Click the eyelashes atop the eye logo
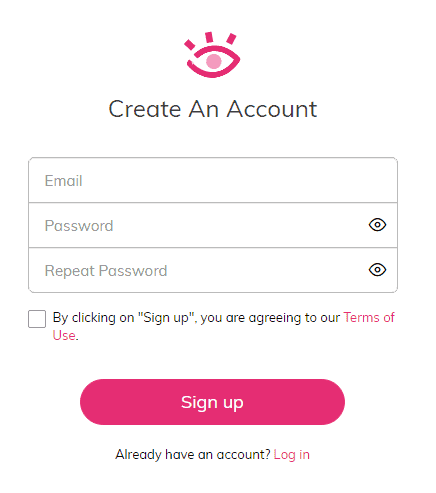Viewport: 436px width, 493px height. click(210, 39)
